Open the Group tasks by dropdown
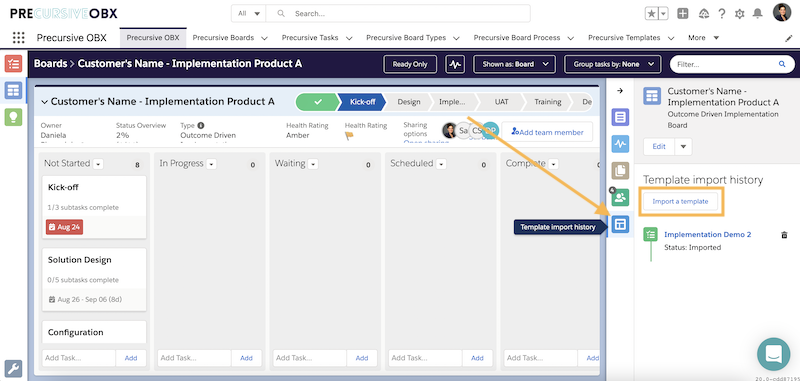The image size is (800, 381). point(613,64)
